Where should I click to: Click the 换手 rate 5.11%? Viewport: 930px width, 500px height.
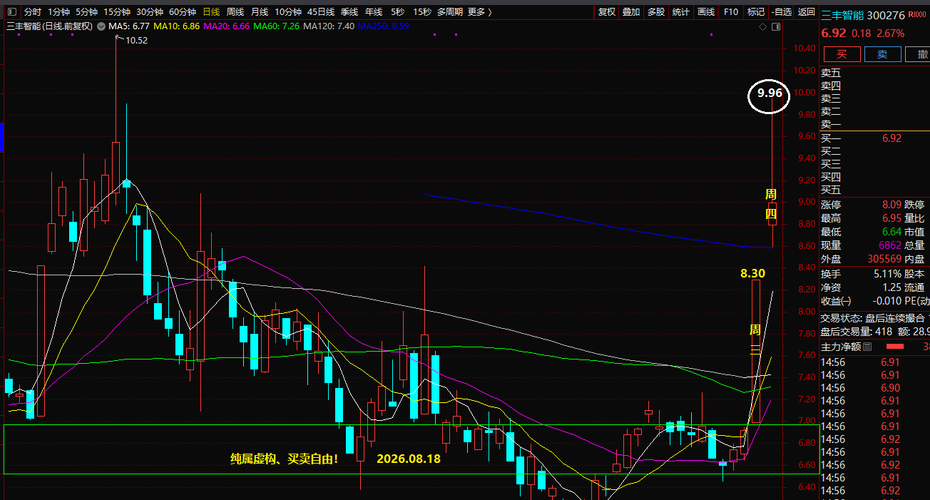click(x=887, y=274)
